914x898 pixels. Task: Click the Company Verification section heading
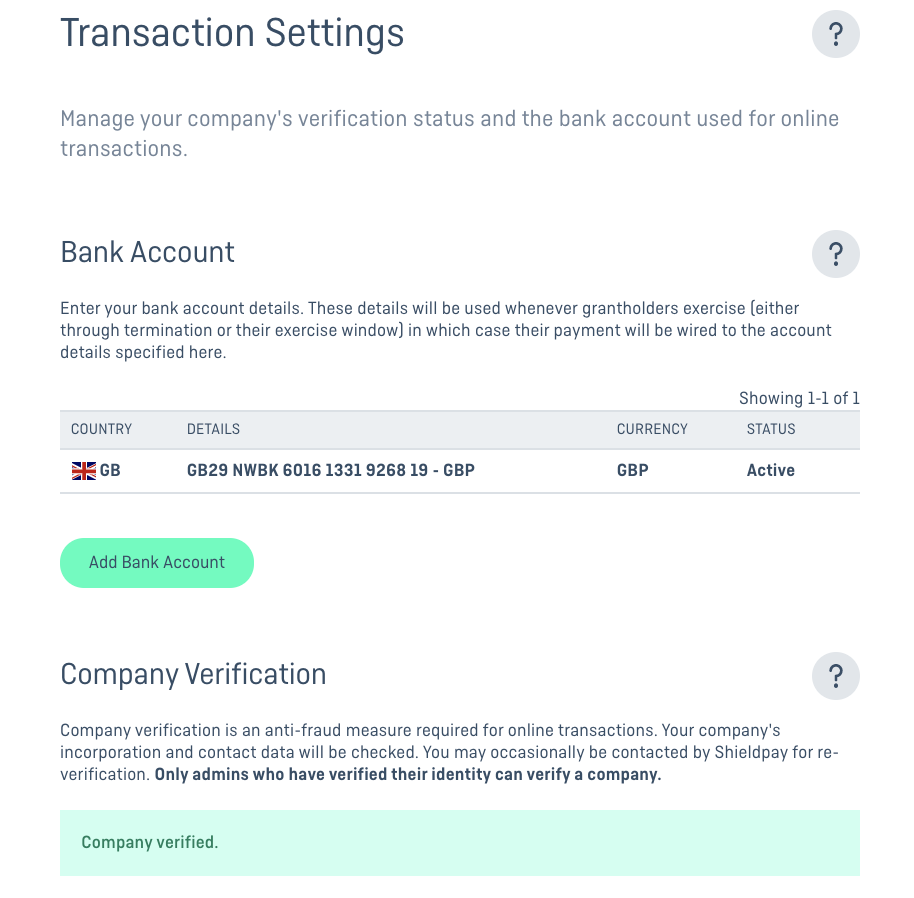click(193, 675)
